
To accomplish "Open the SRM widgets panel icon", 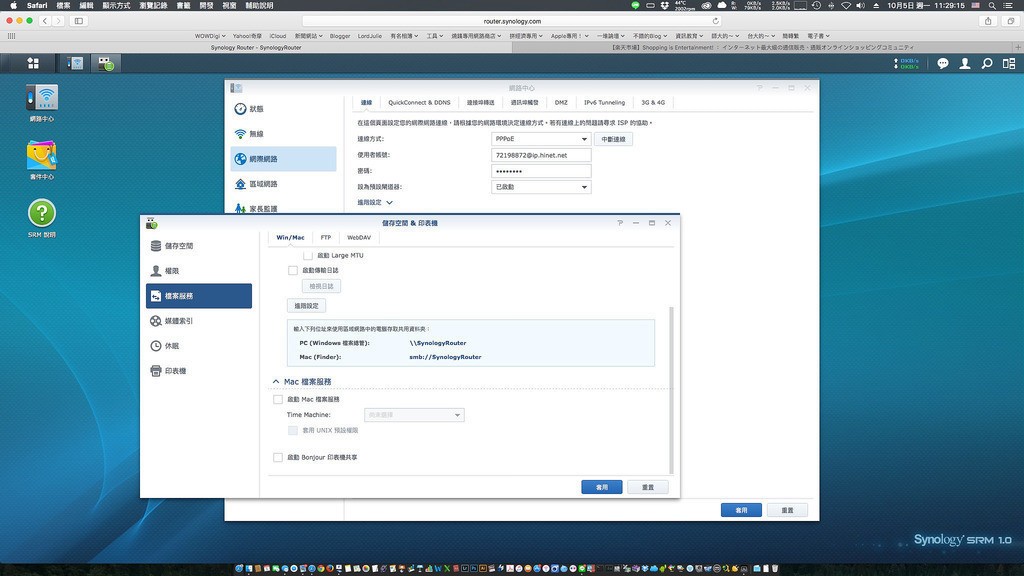I will click(x=1009, y=63).
